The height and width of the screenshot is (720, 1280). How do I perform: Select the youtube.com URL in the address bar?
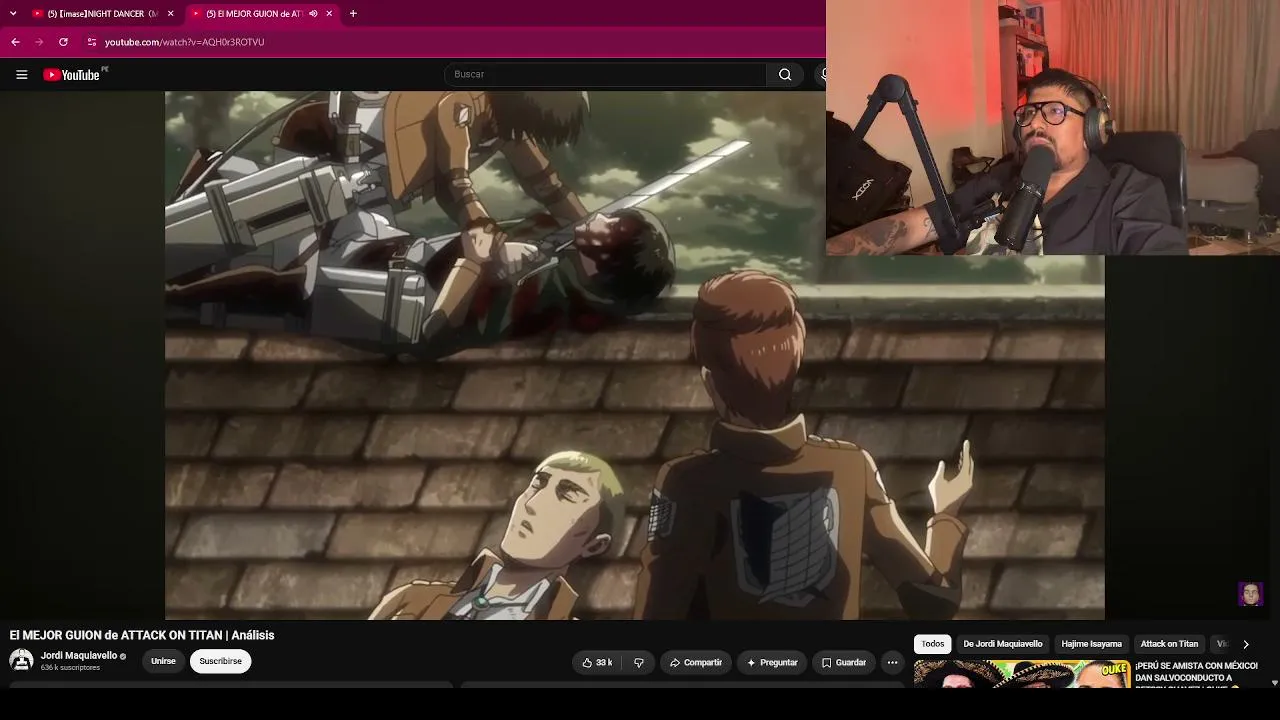click(x=184, y=42)
